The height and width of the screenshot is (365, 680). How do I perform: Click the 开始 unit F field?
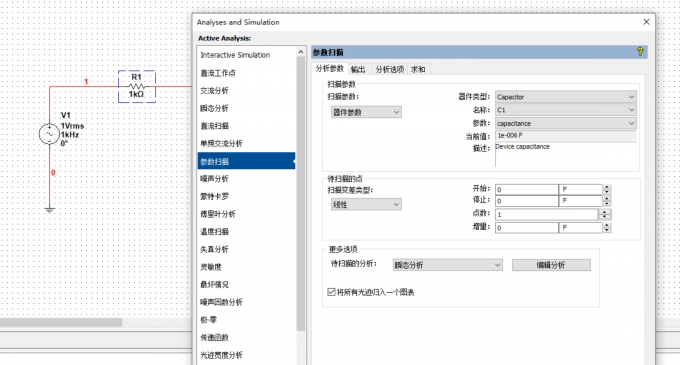[x=580, y=189]
